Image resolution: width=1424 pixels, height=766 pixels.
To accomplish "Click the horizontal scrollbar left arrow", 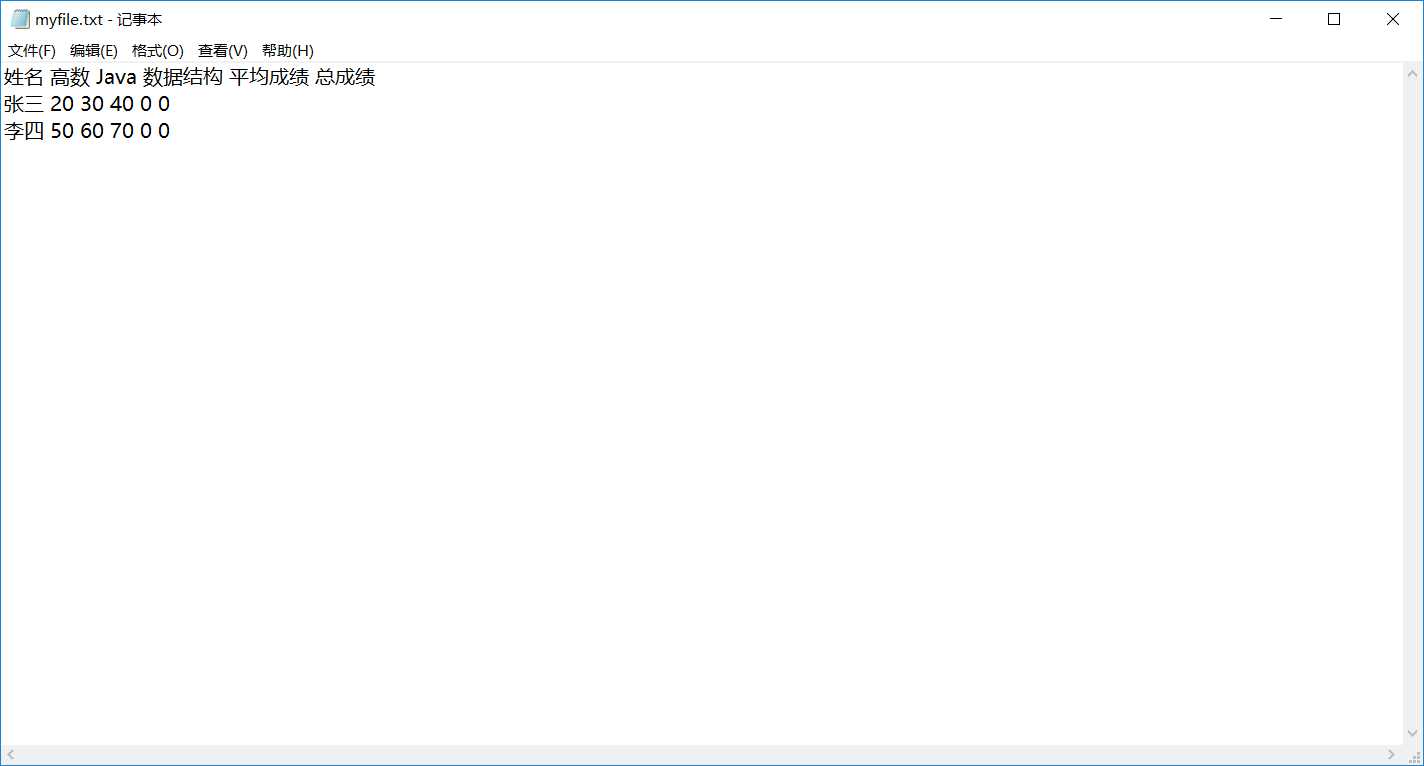I will pos(10,754).
